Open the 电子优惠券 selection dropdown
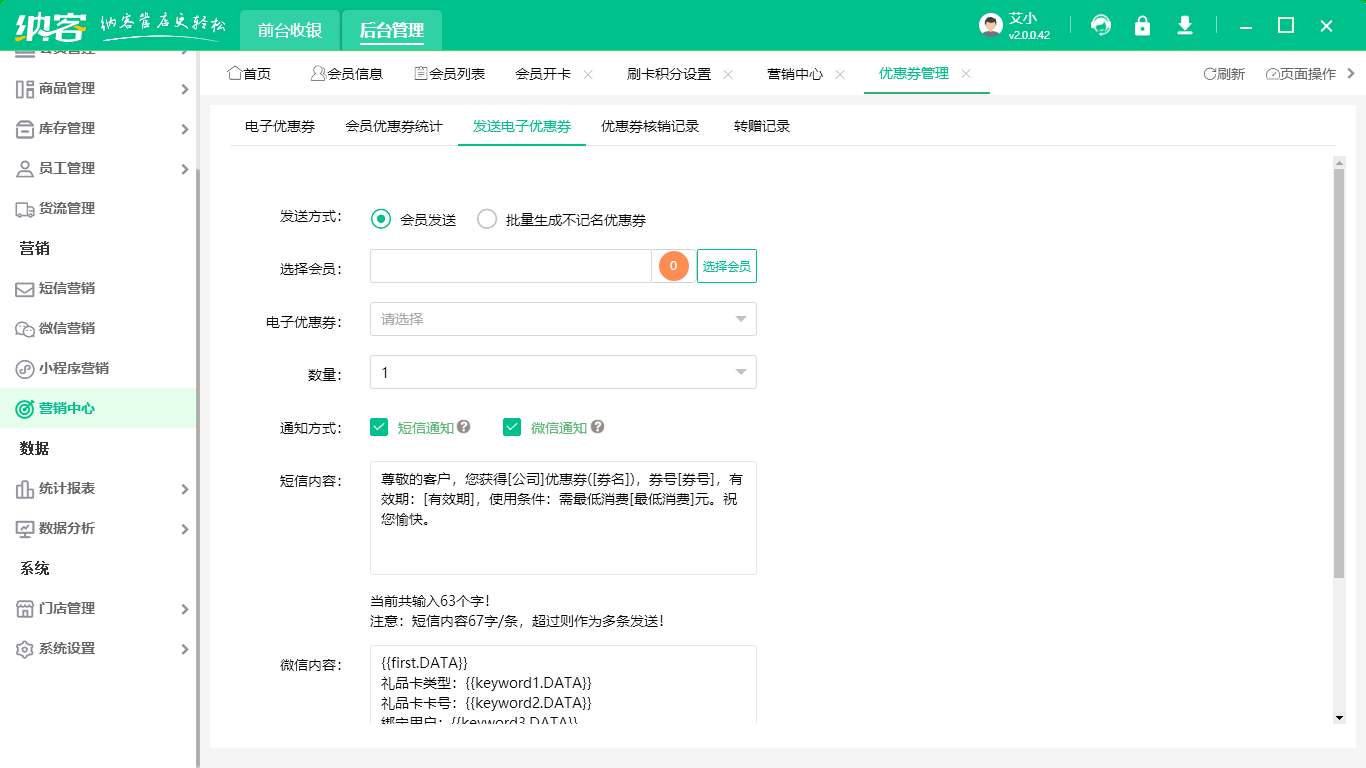The width and height of the screenshot is (1366, 768). (x=563, y=319)
